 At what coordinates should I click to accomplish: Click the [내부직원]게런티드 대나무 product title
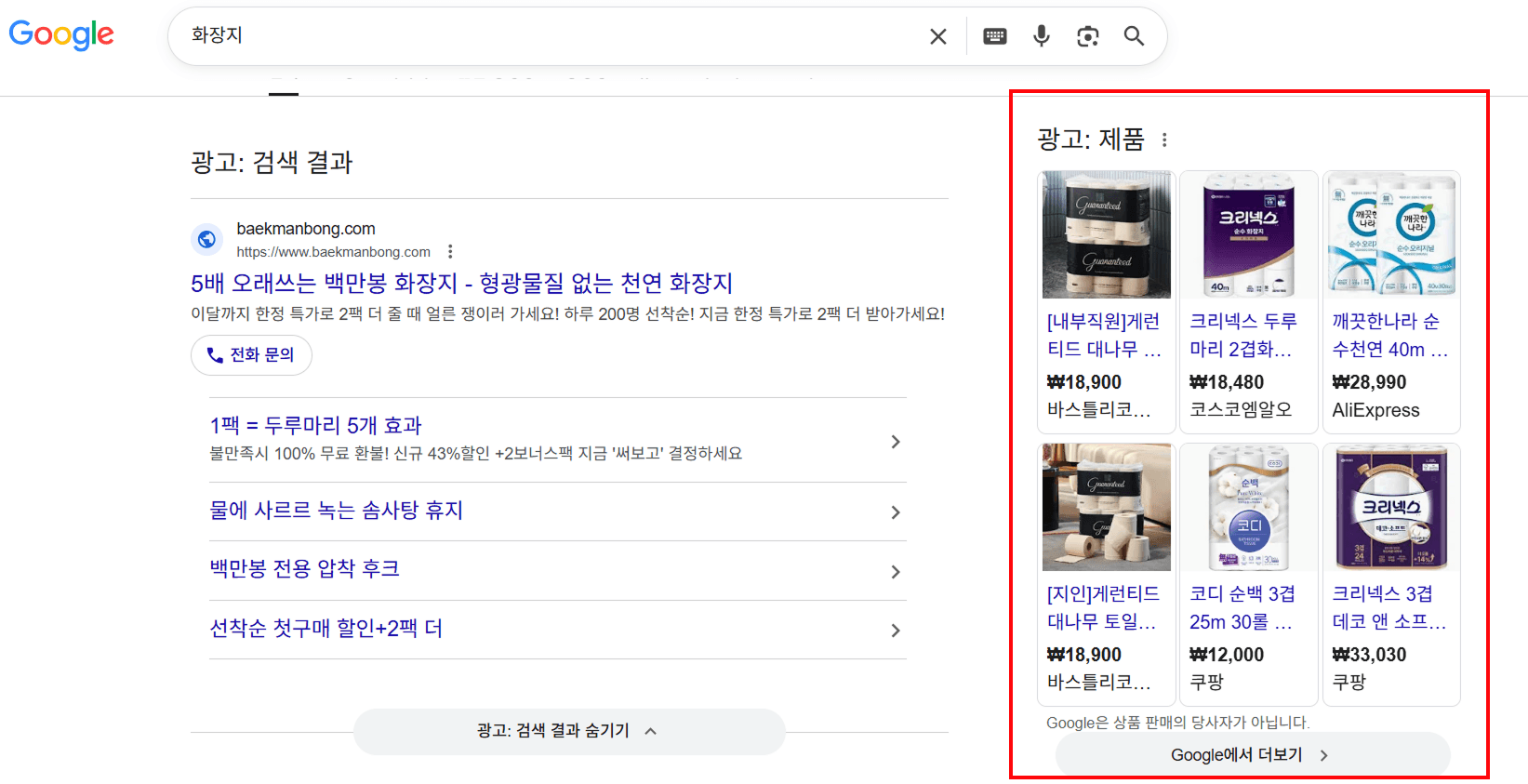pos(1104,336)
